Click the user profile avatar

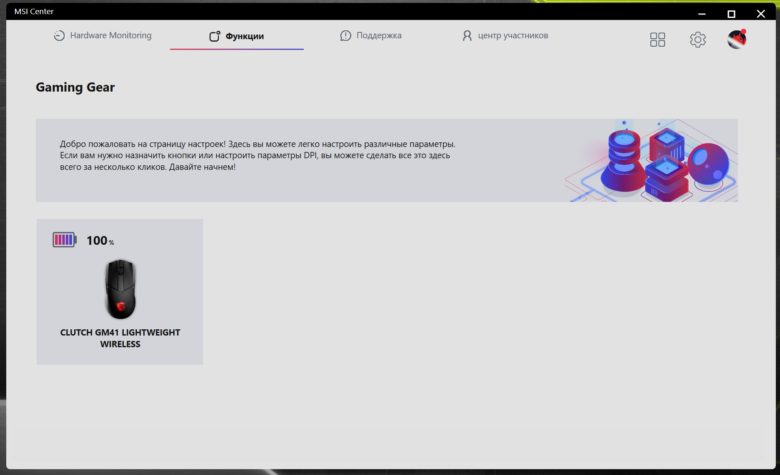coord(737,39)
